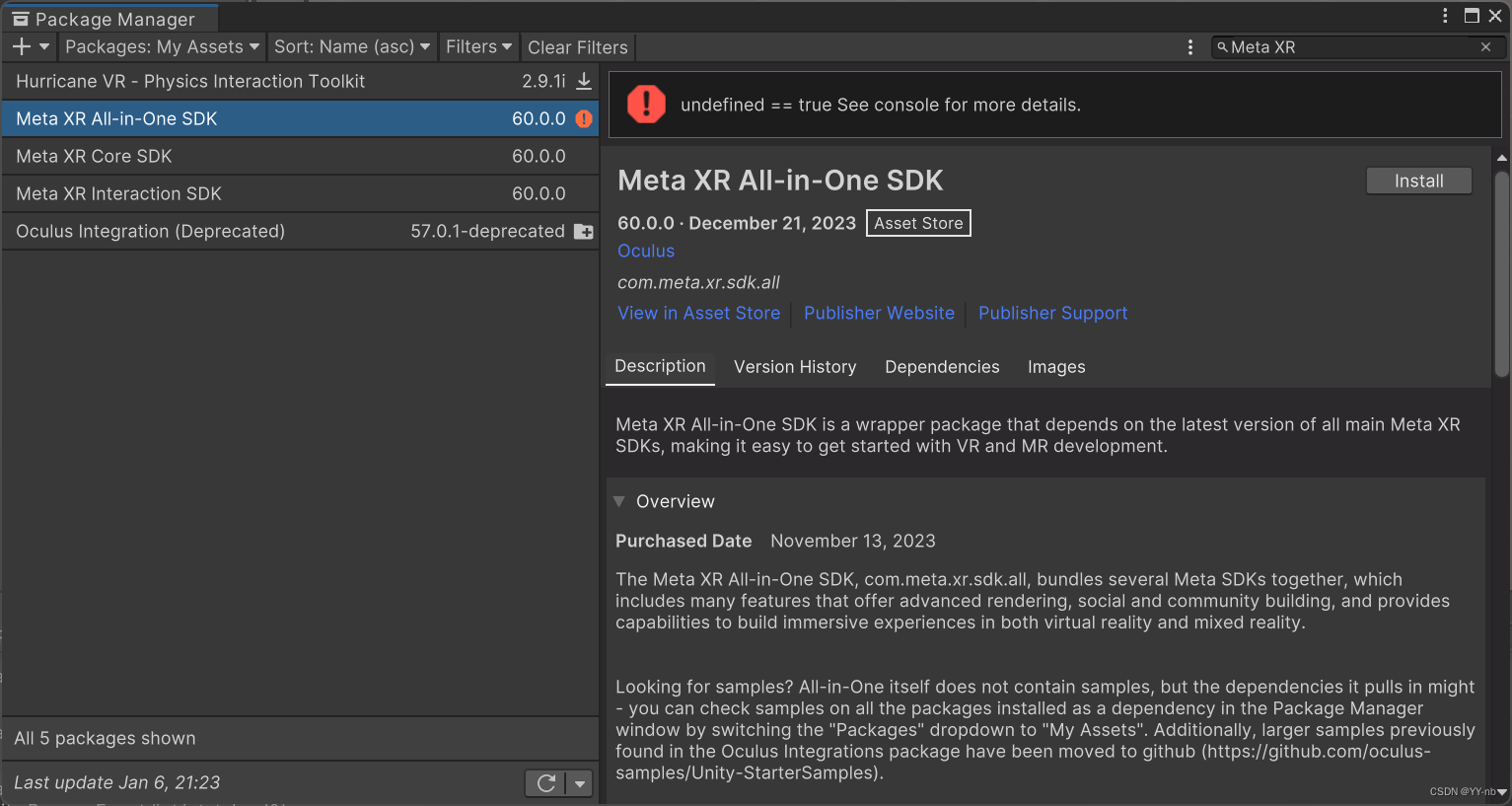Image resolution: width=1512 pixels, height=806 pixels.
Task: Click the error icon in the undefined warning banner
Action: tap(646, 105)
